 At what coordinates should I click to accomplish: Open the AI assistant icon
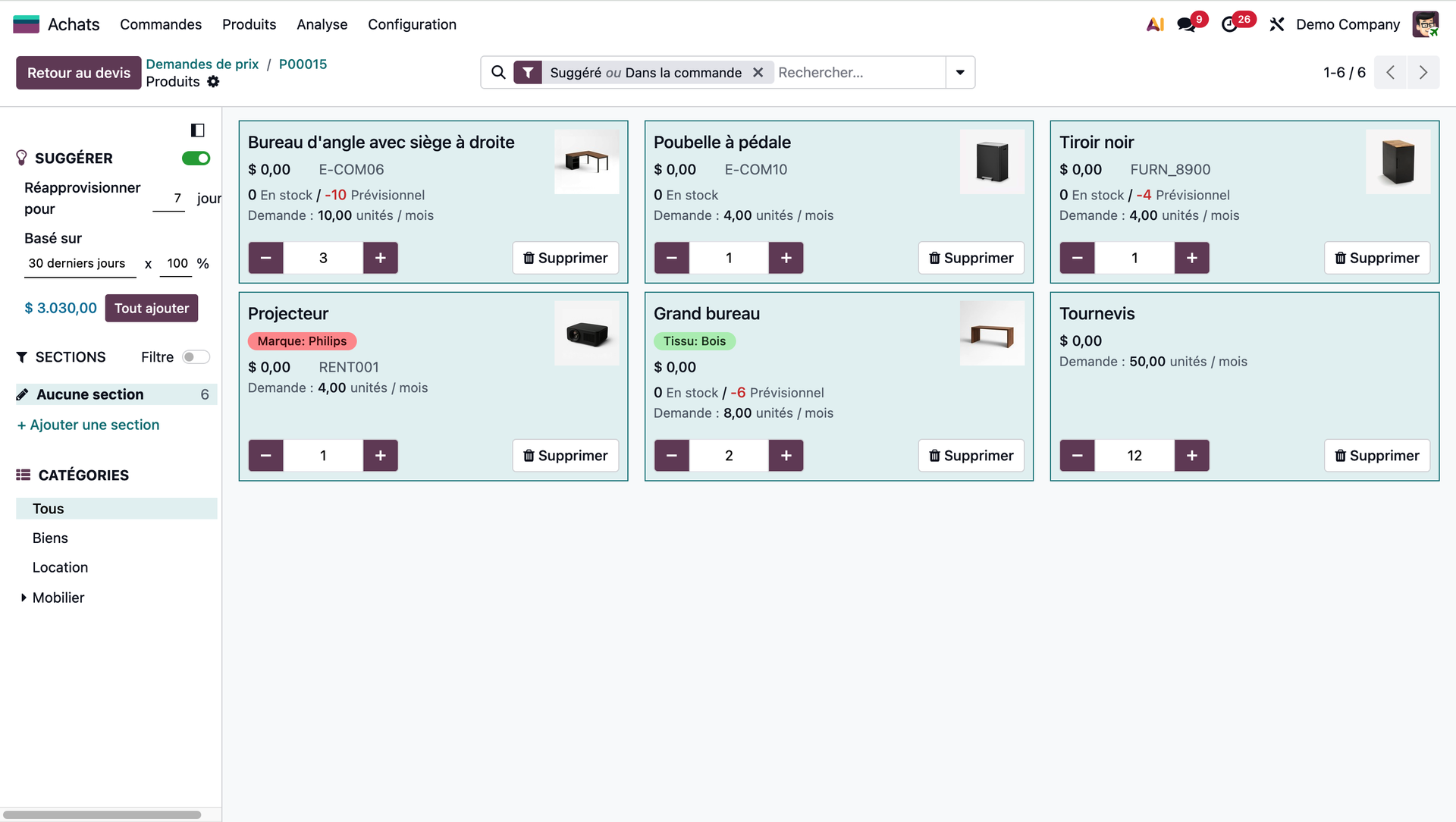pos(1154,24)
